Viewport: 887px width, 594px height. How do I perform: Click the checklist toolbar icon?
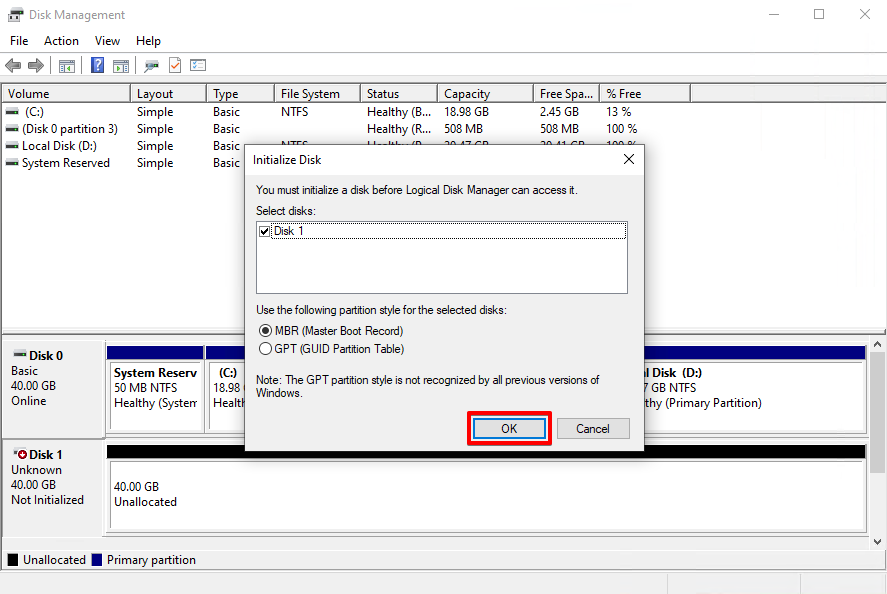point(197,65)
